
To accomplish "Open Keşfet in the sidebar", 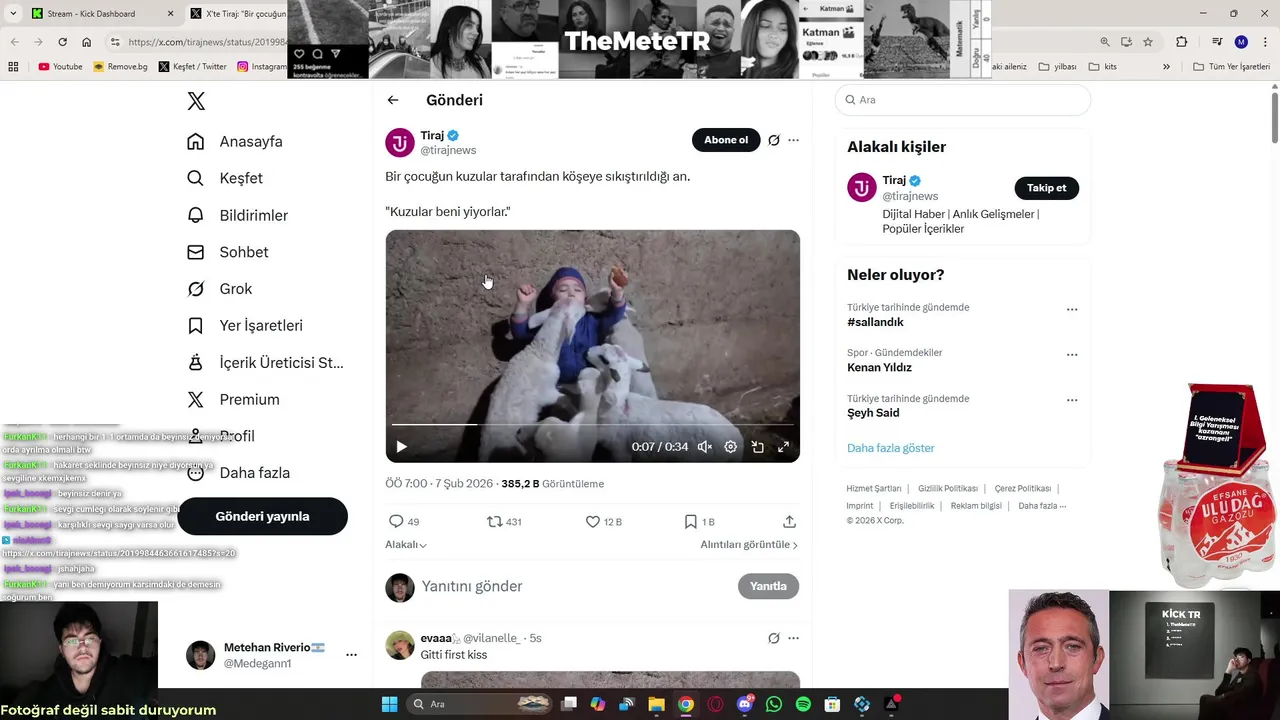I will pyautogui.click(x=225, y=178).
